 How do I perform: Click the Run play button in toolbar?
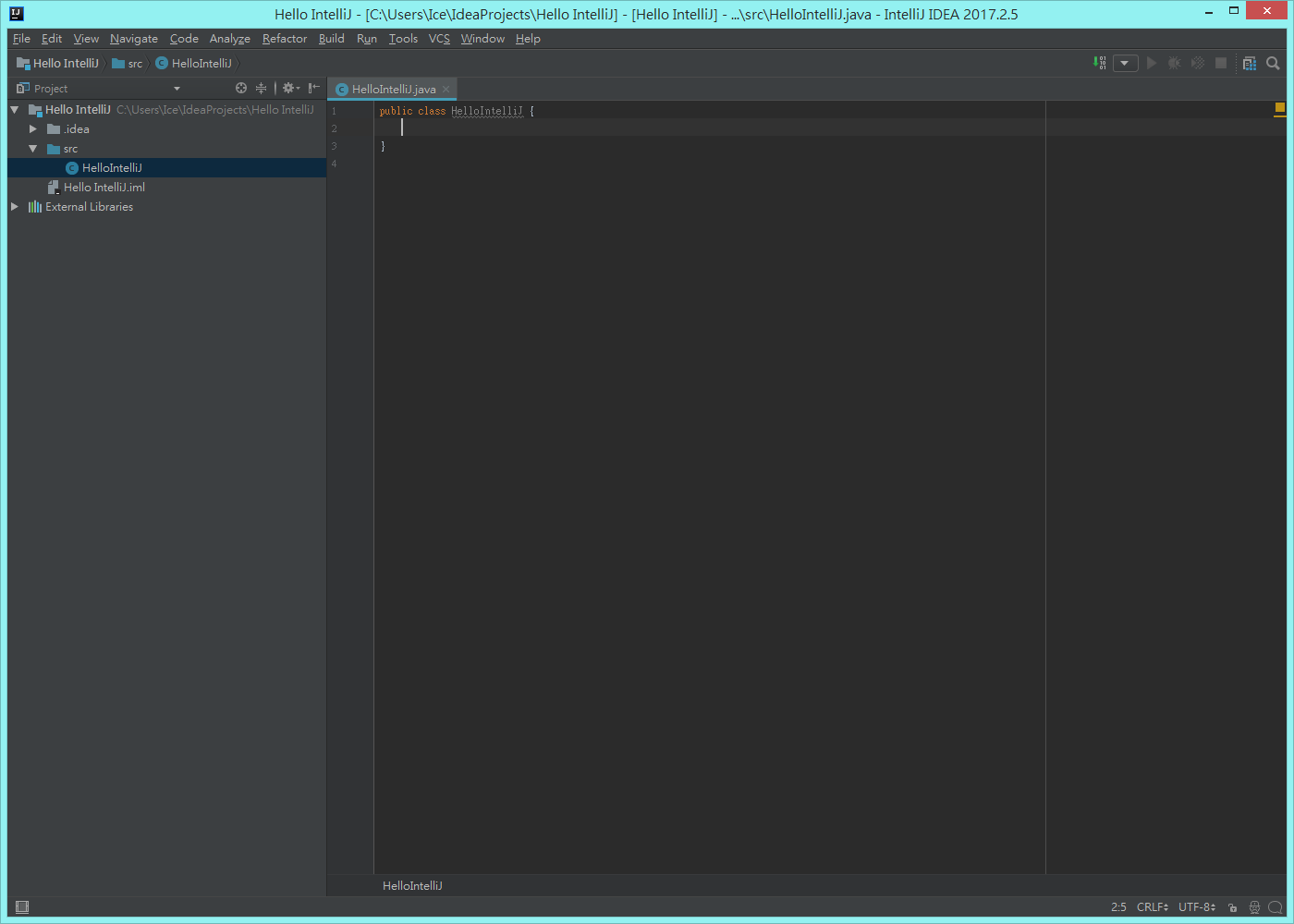click(x=1152, y=63)
